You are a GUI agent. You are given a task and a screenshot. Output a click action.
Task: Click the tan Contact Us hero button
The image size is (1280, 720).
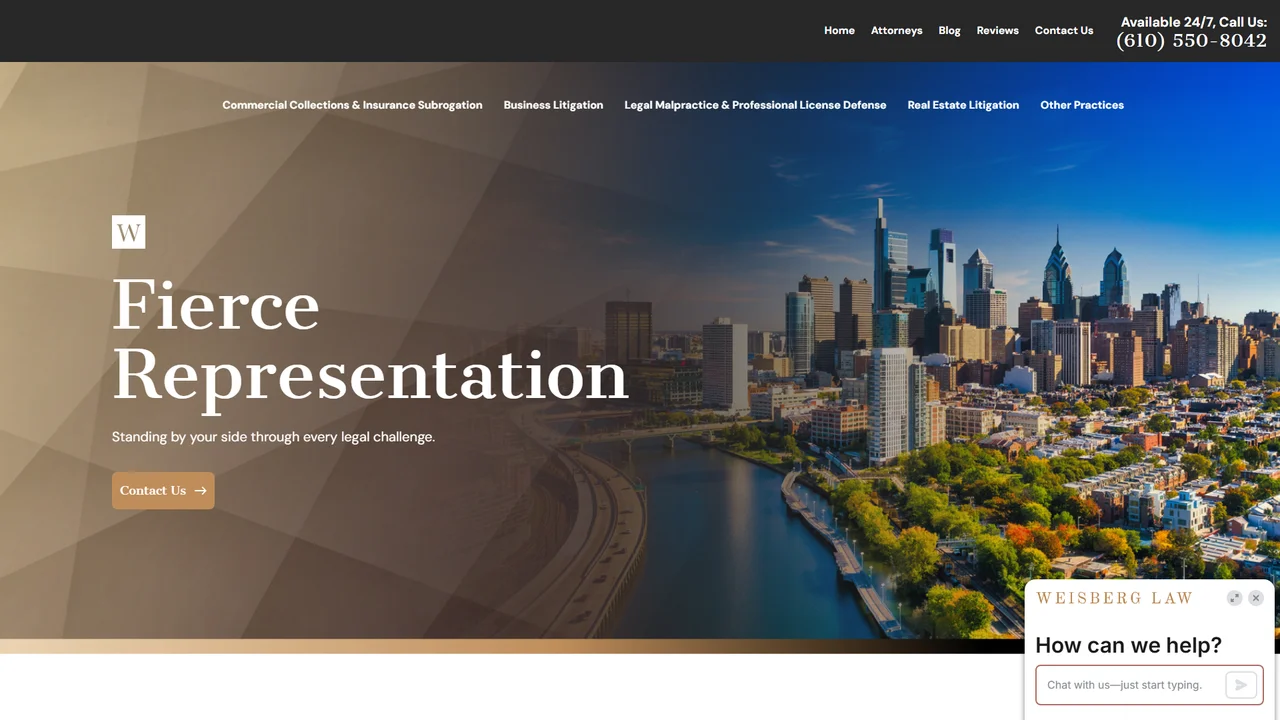click(163, 491)
